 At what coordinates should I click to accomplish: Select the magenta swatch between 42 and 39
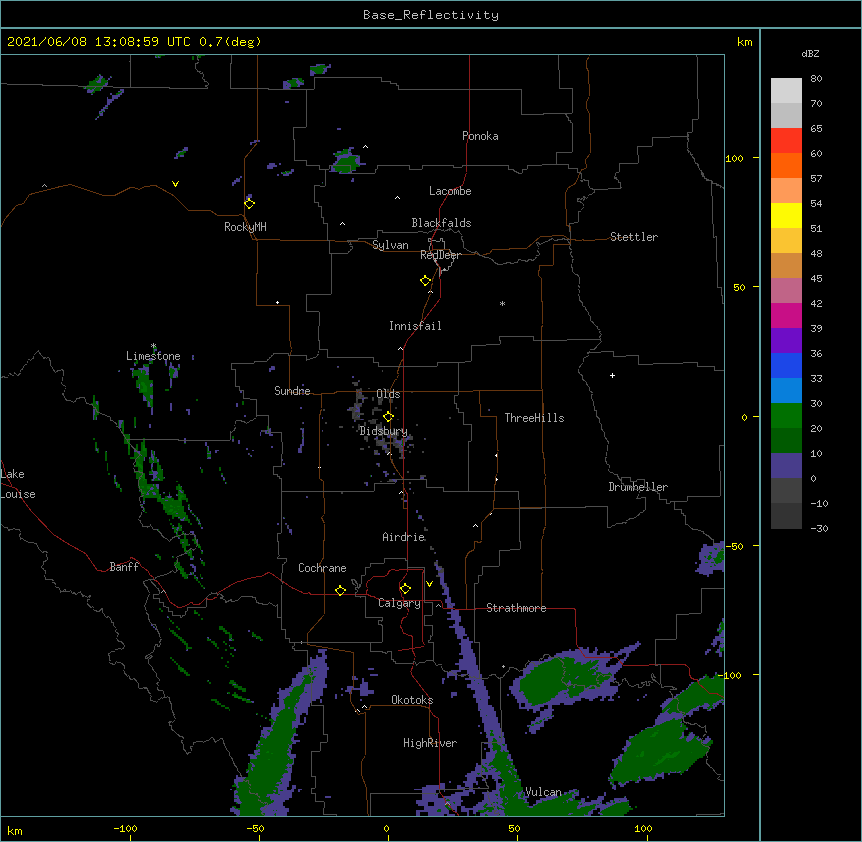pos(786,315)
